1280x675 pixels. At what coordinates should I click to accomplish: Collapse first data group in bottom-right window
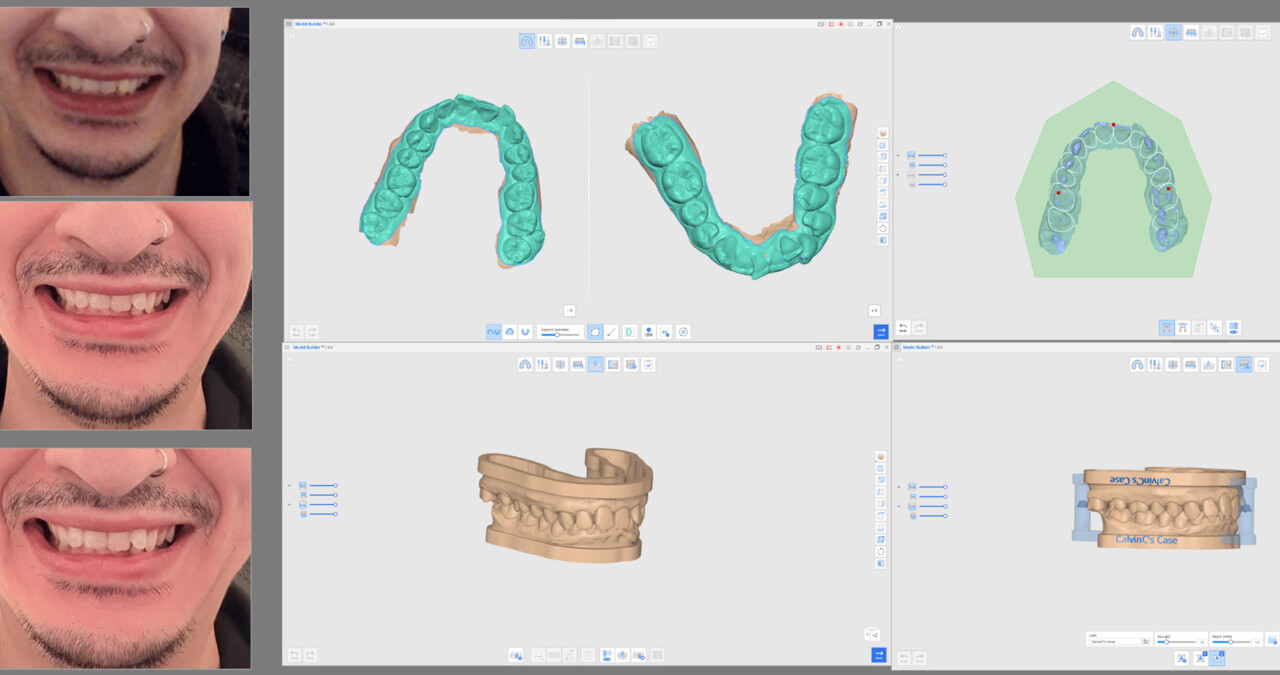pyautogui.click(x=898, y=486)
